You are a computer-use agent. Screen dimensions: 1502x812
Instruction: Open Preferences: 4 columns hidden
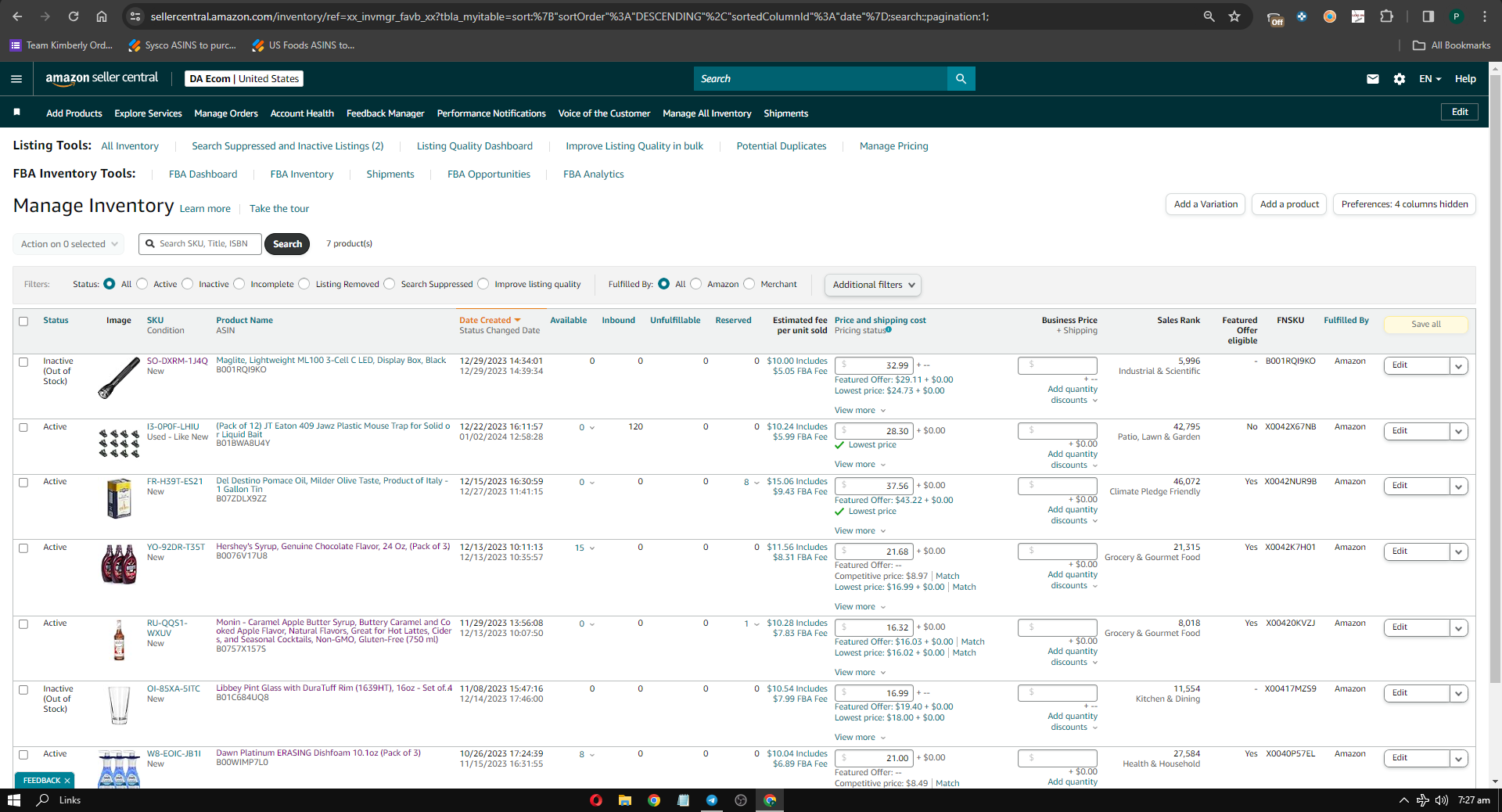coord(1404,205)
